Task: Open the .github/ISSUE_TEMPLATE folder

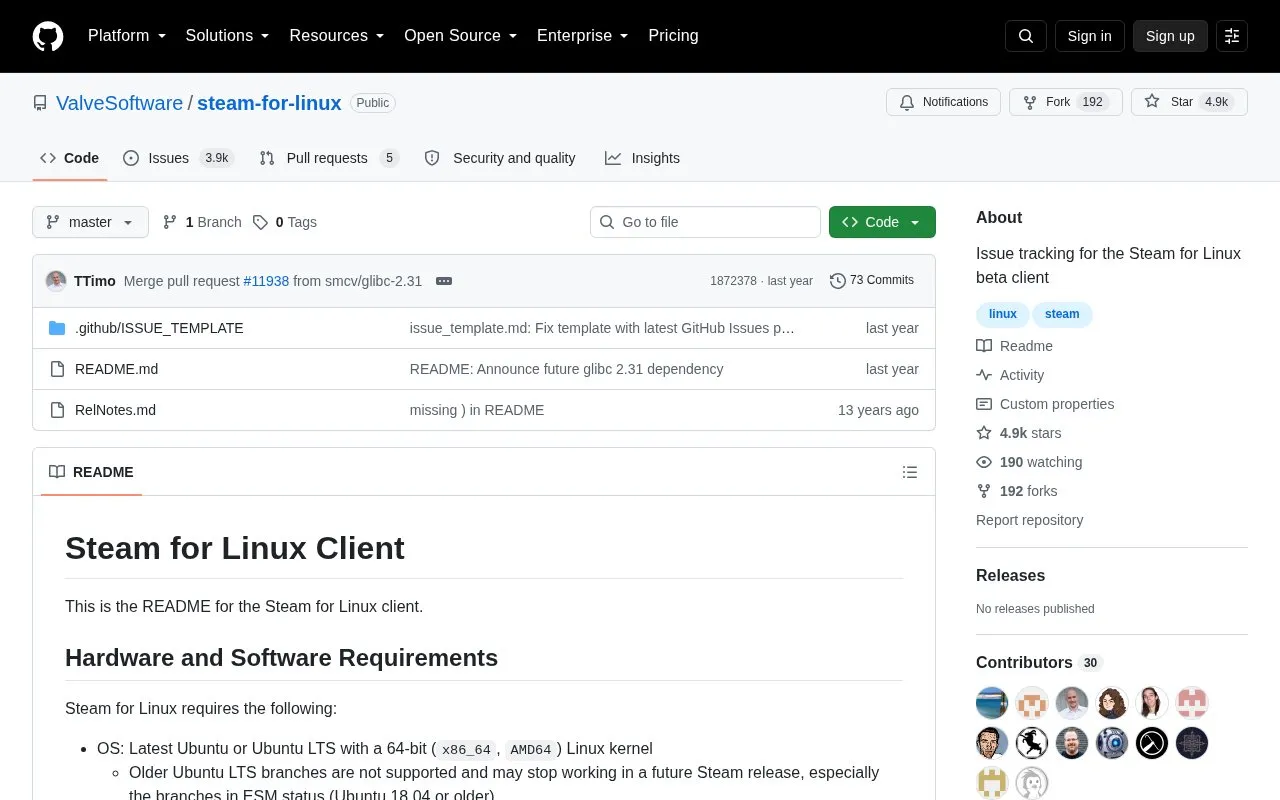Action: [x=159, y=328]
